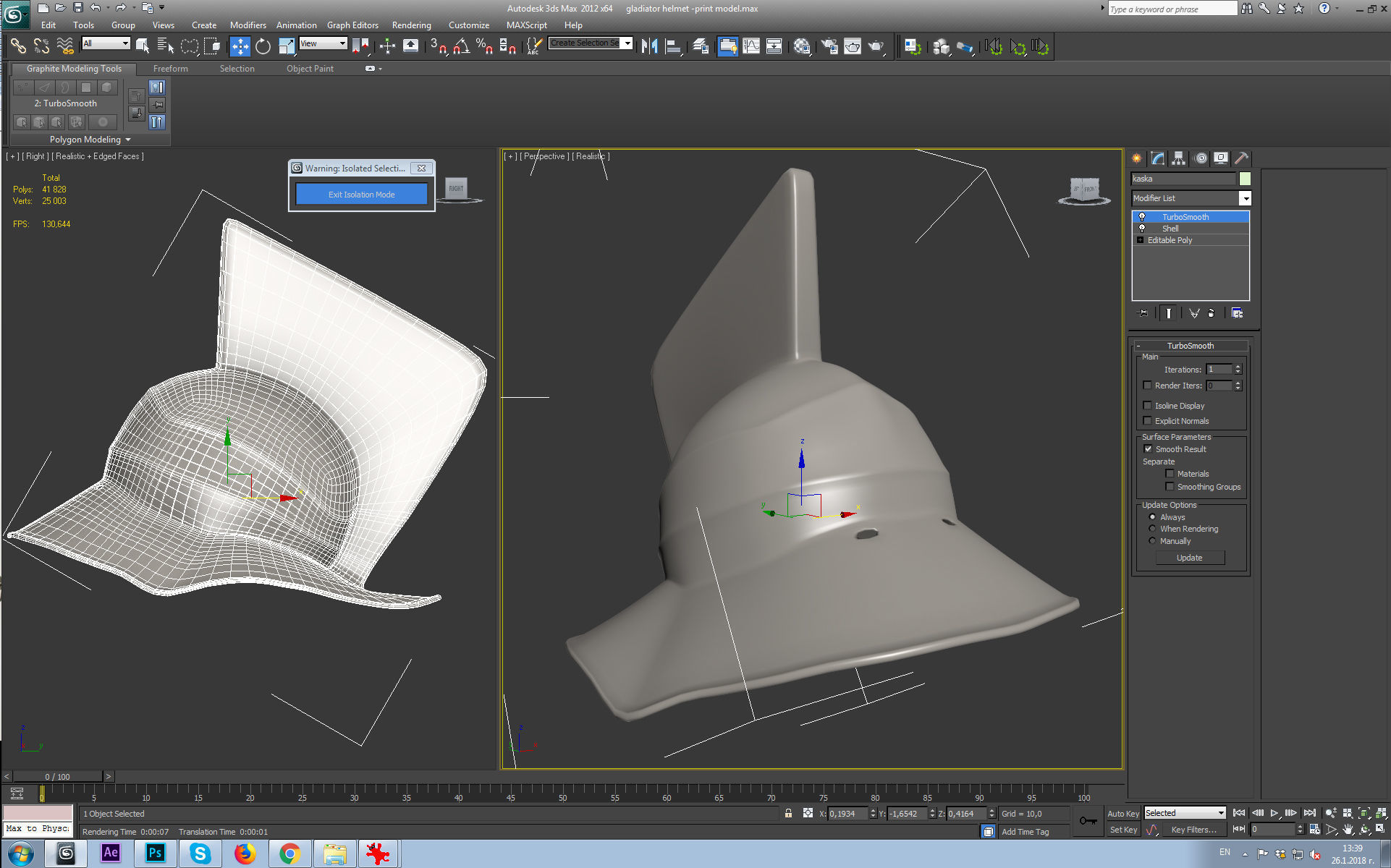This screenshot has width=1391, height=868.
Task: Click the Set Keys large key icon
Action: 1088,821
